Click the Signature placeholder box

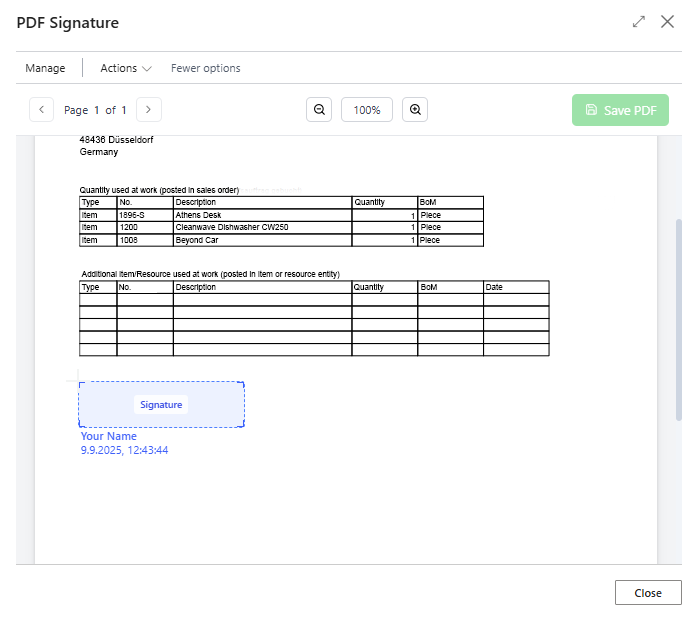(161, 405)
